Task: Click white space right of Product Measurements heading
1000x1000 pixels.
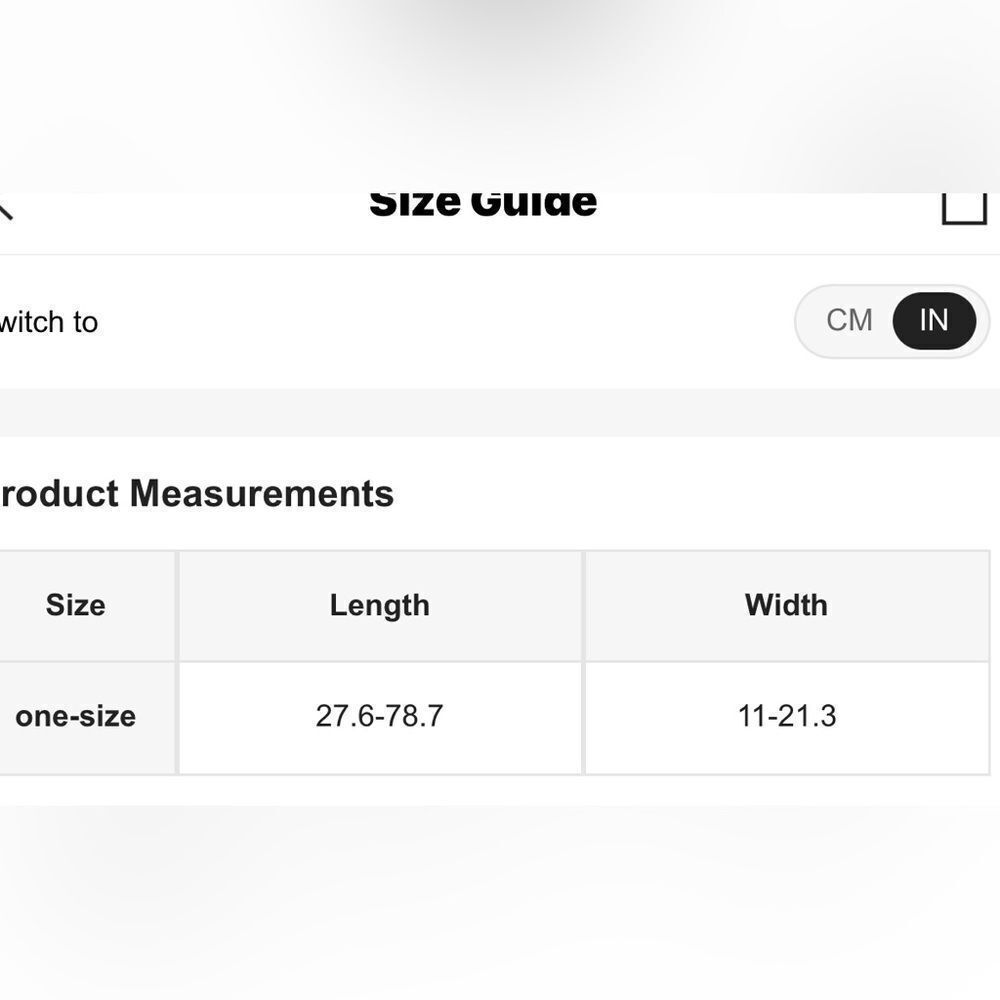Action: point(695,494)
